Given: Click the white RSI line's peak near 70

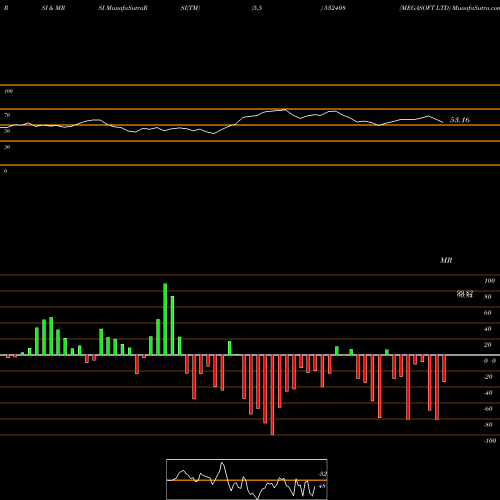Looking at the screenshot, I should coord(284,109).
